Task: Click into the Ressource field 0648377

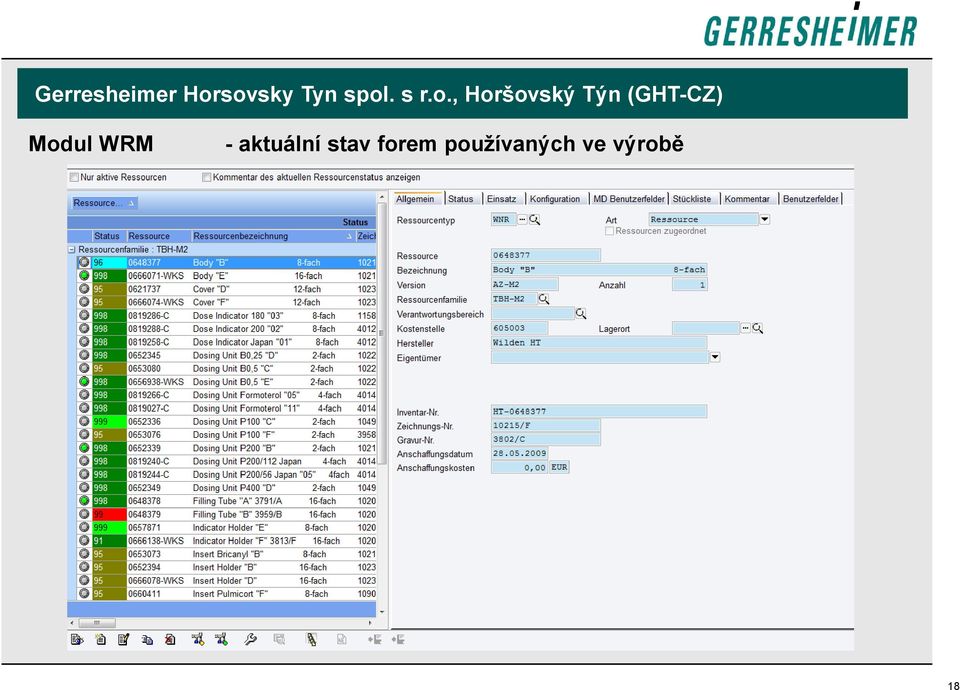Action: (x=545, y=255)
